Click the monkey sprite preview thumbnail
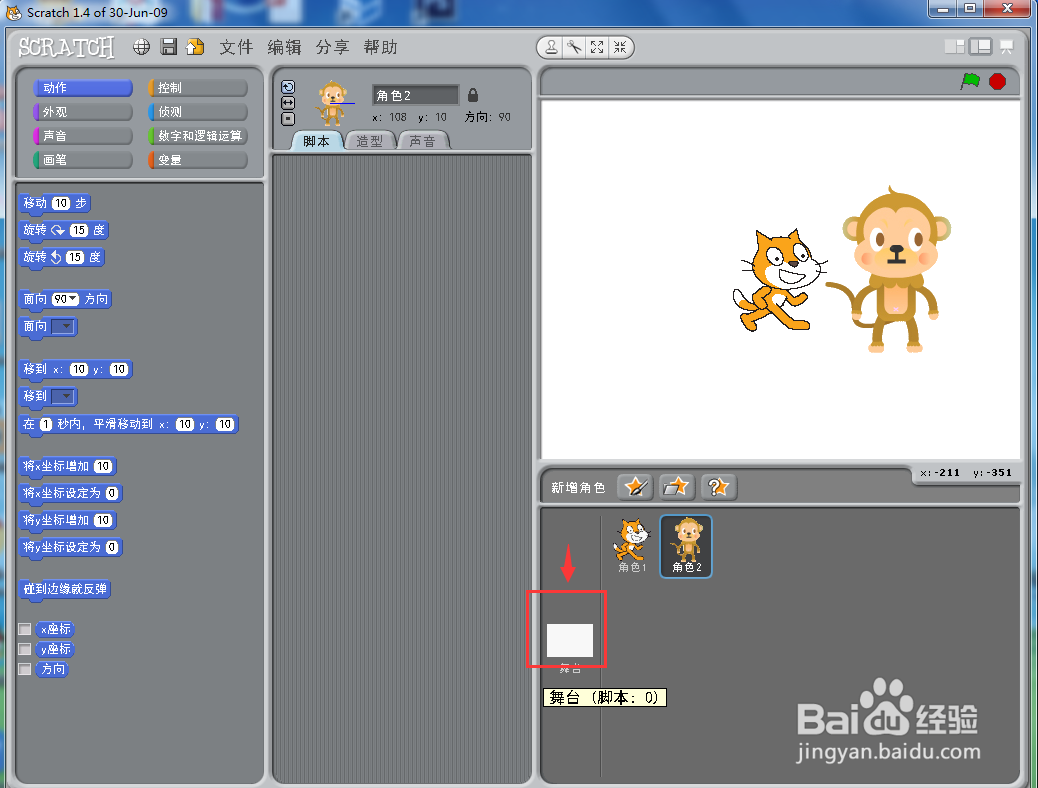This screenshot has width=1038, height=788. pos(332,103)
